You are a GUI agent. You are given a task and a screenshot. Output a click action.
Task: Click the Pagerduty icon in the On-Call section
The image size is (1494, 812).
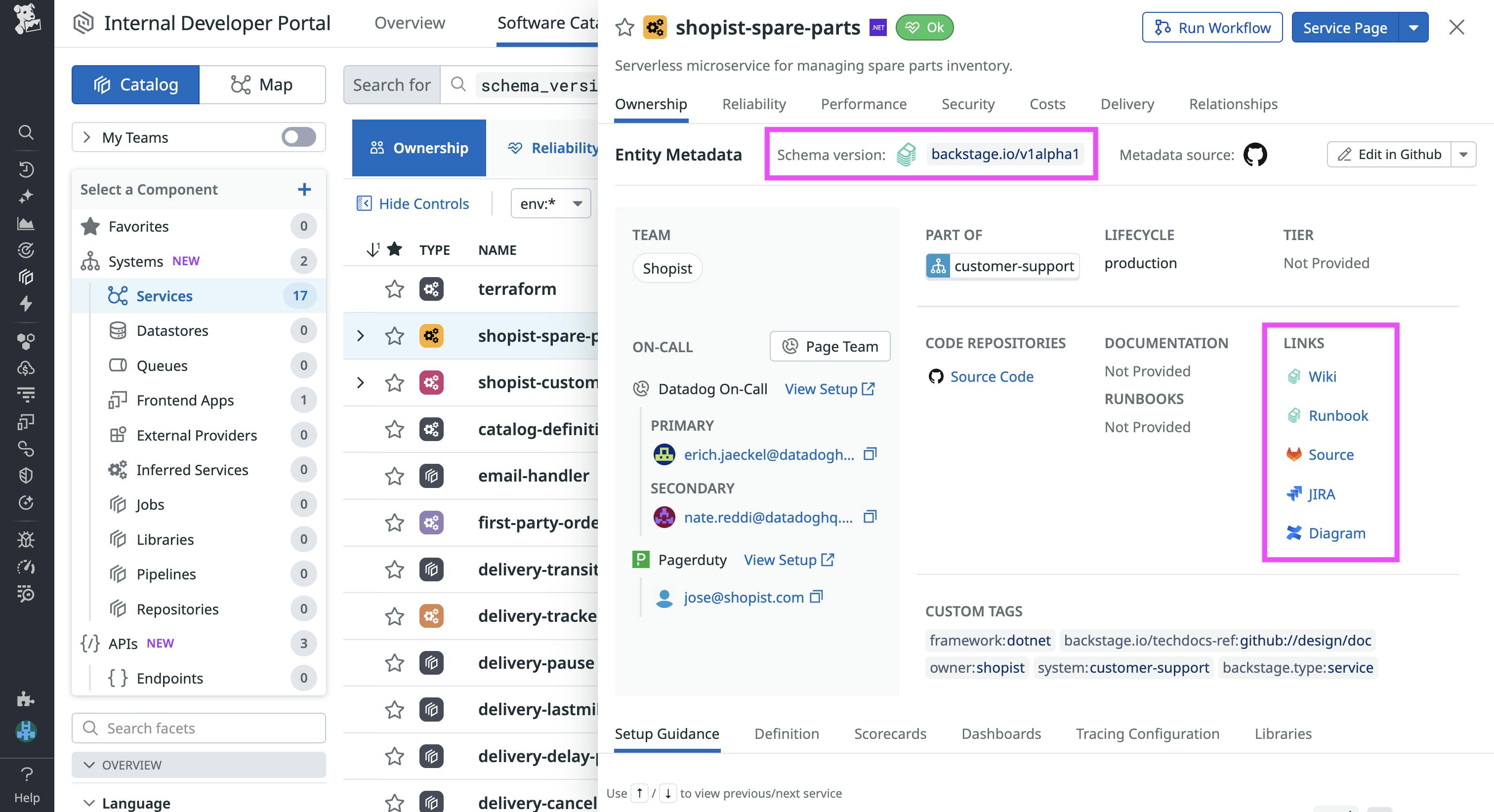coord(641,559)
